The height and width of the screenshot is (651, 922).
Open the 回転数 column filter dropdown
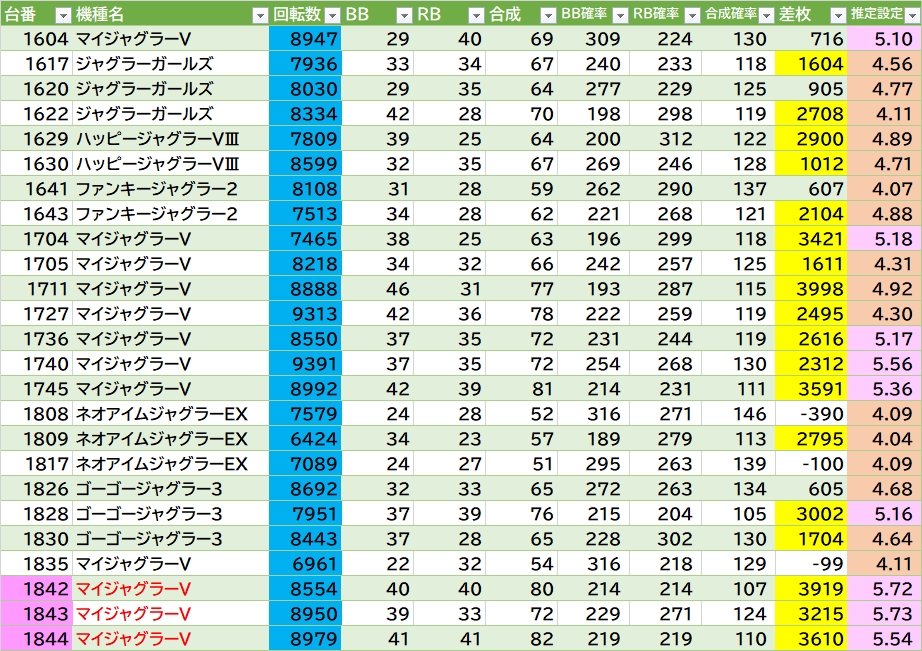pyautogui.click(x=331, y=15)
